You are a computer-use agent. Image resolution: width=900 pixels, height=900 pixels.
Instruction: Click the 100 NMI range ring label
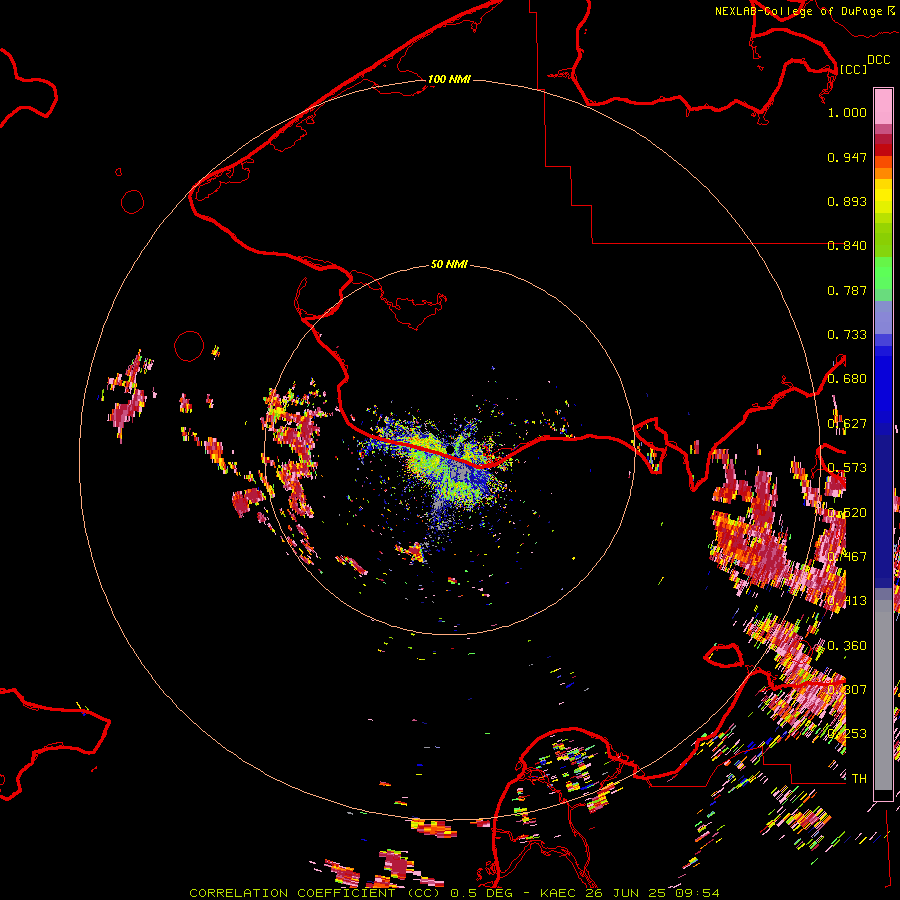[449, 79]
